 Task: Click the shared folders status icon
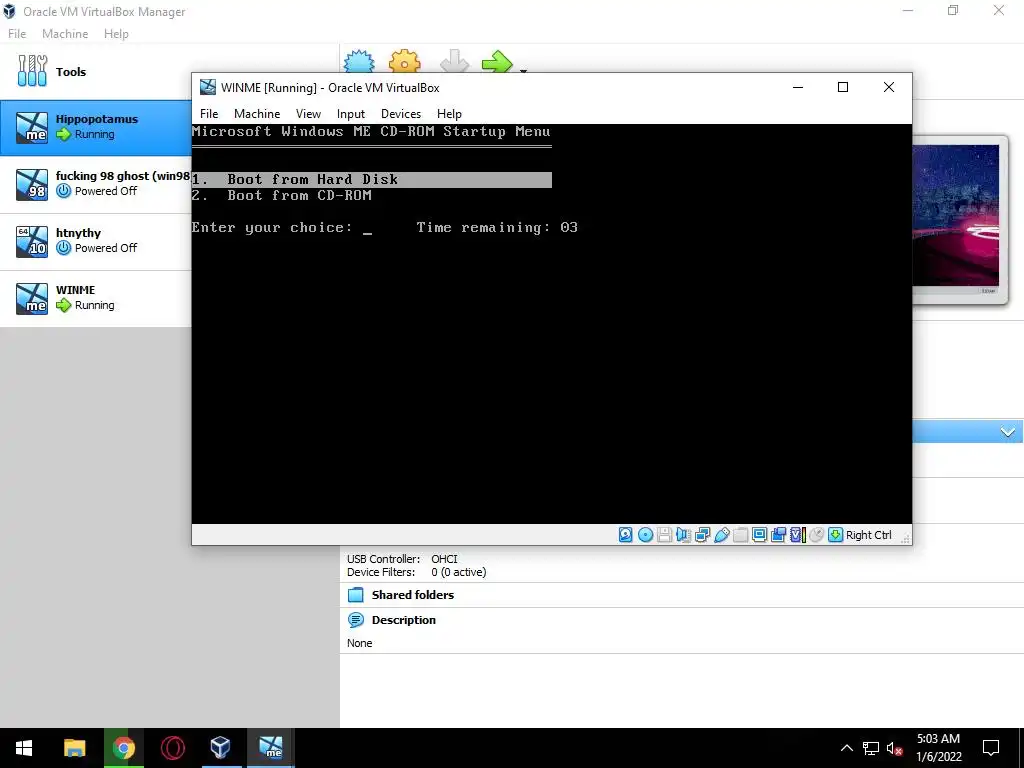(x=741, y=535)
